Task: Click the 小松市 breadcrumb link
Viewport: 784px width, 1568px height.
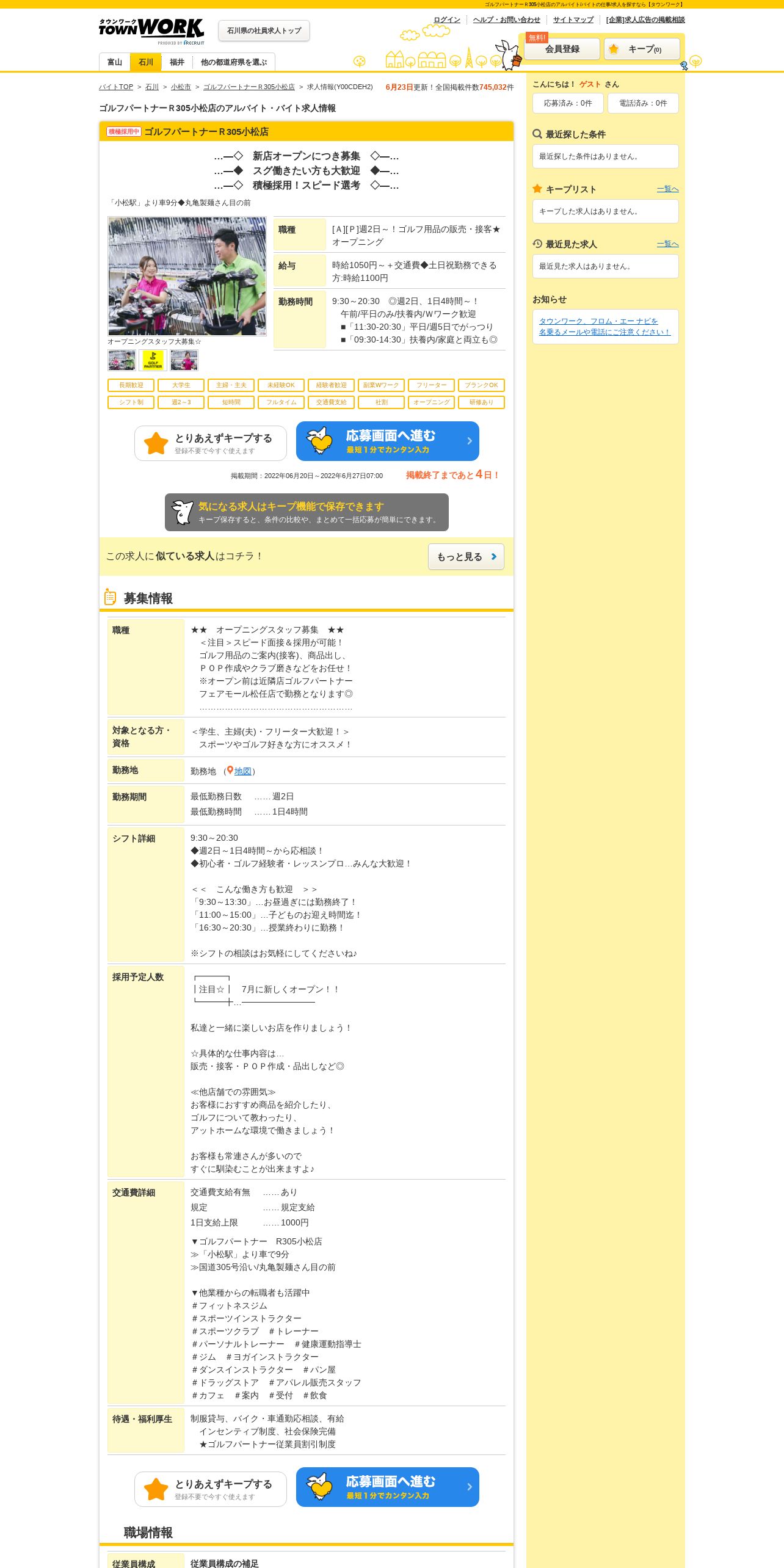Action: coord(181,87)
